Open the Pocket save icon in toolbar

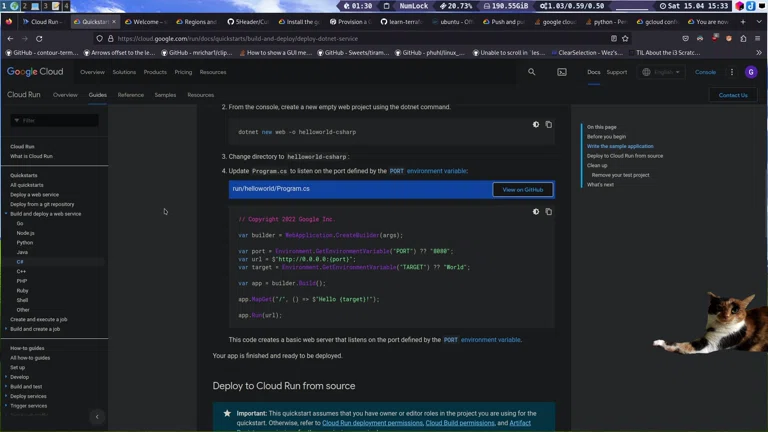685,38
